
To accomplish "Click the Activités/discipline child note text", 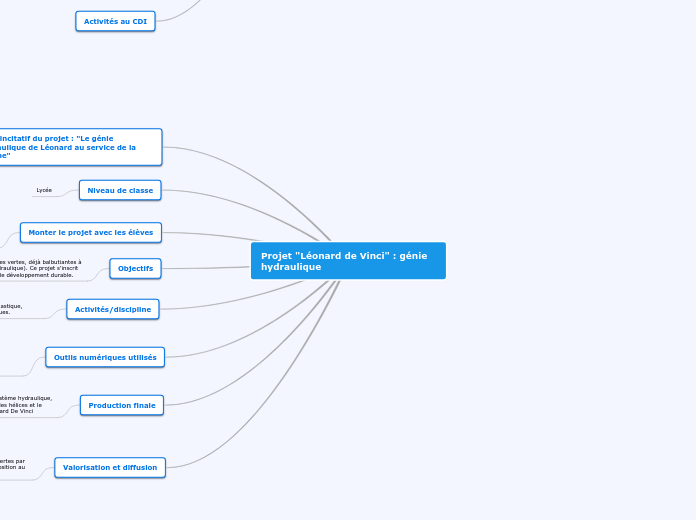I will pos(11,309).
